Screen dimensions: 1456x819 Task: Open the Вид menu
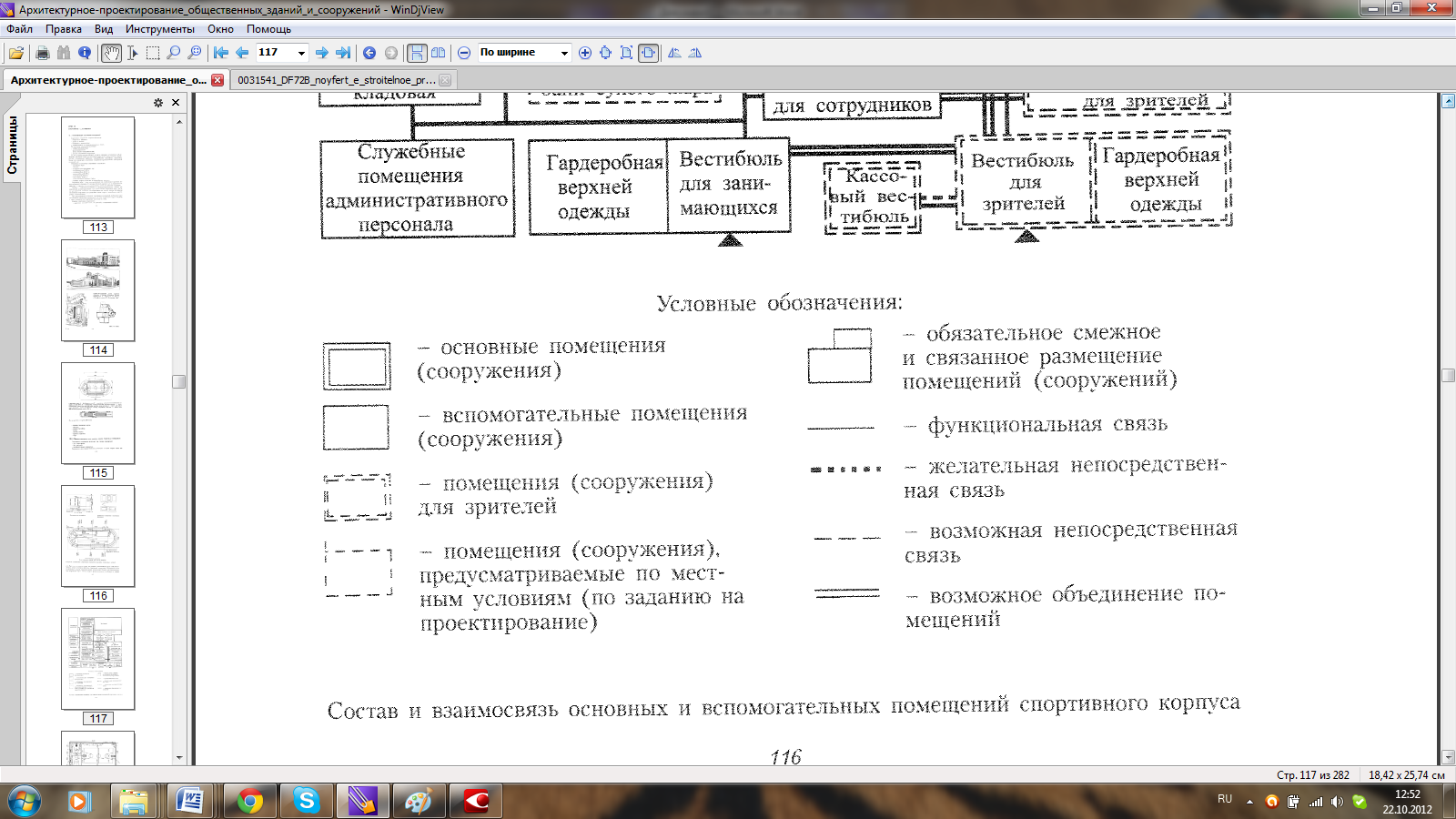(x=104, y=29)
